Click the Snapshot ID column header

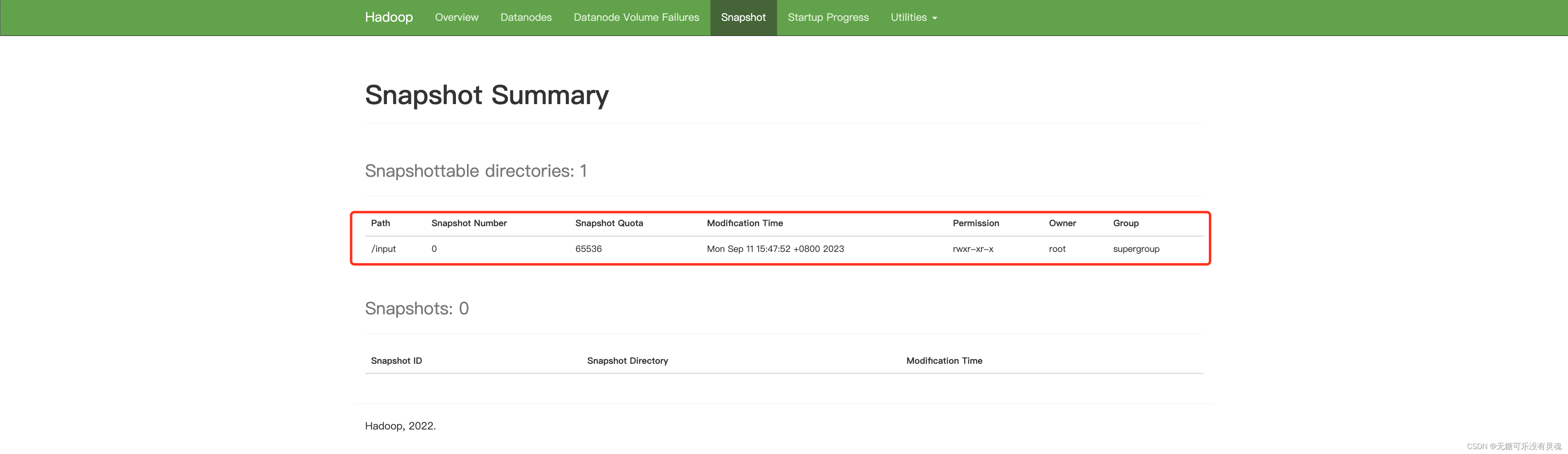[396, 361]
